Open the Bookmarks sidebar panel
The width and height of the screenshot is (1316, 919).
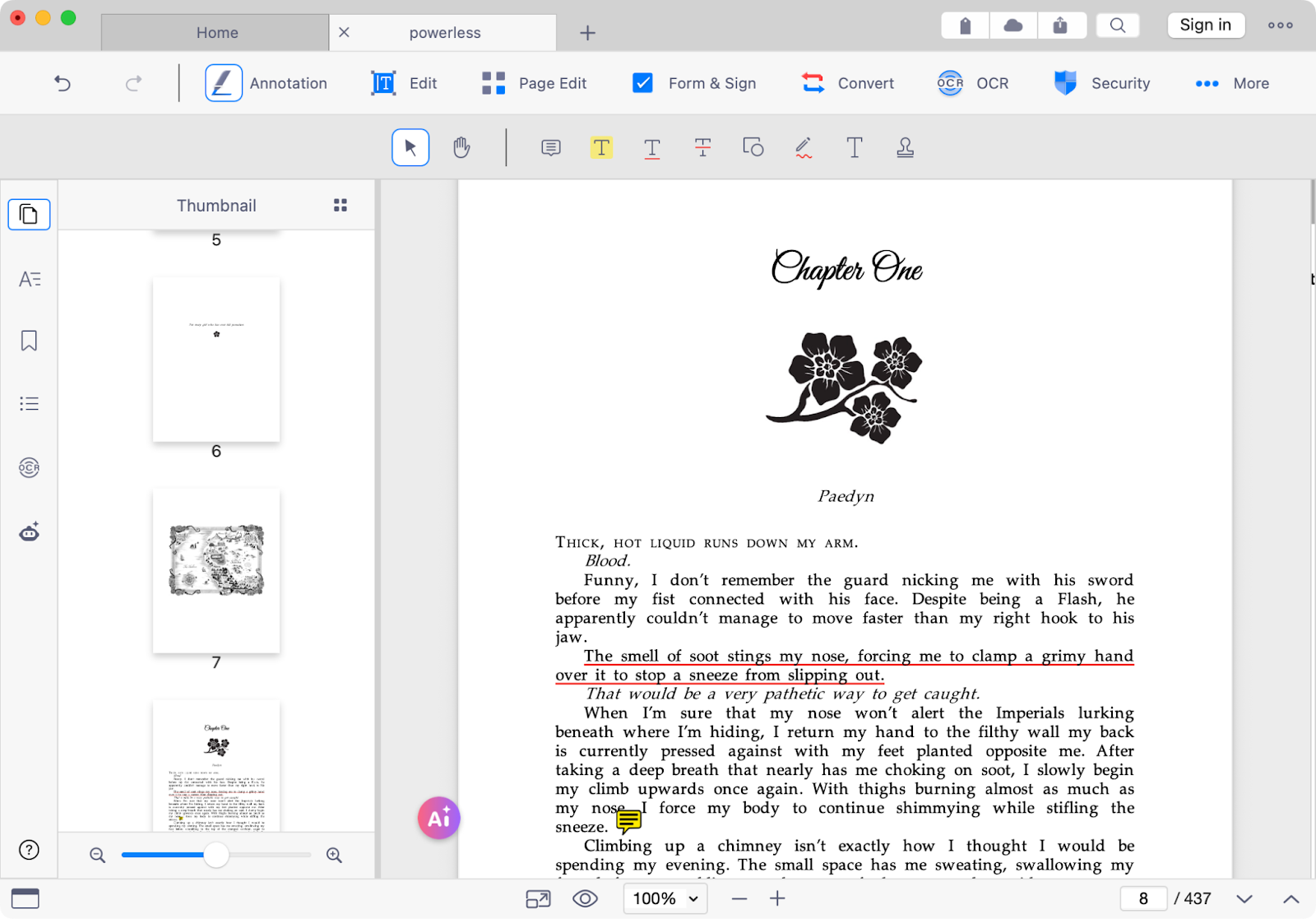(x=29, y=341)
